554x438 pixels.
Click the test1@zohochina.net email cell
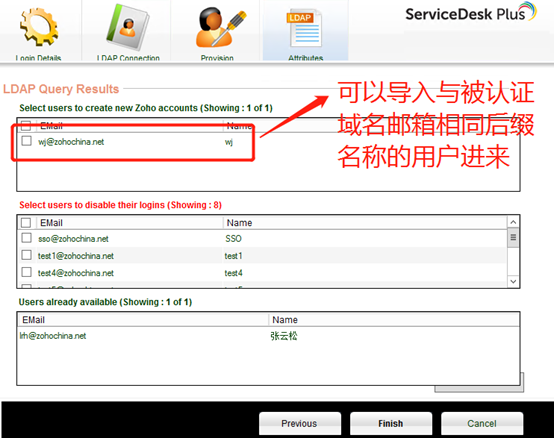coord(76,256)
